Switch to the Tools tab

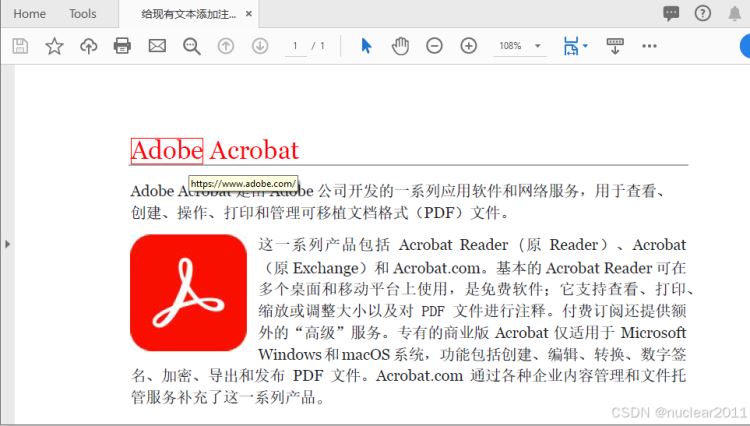coord(83,14)
